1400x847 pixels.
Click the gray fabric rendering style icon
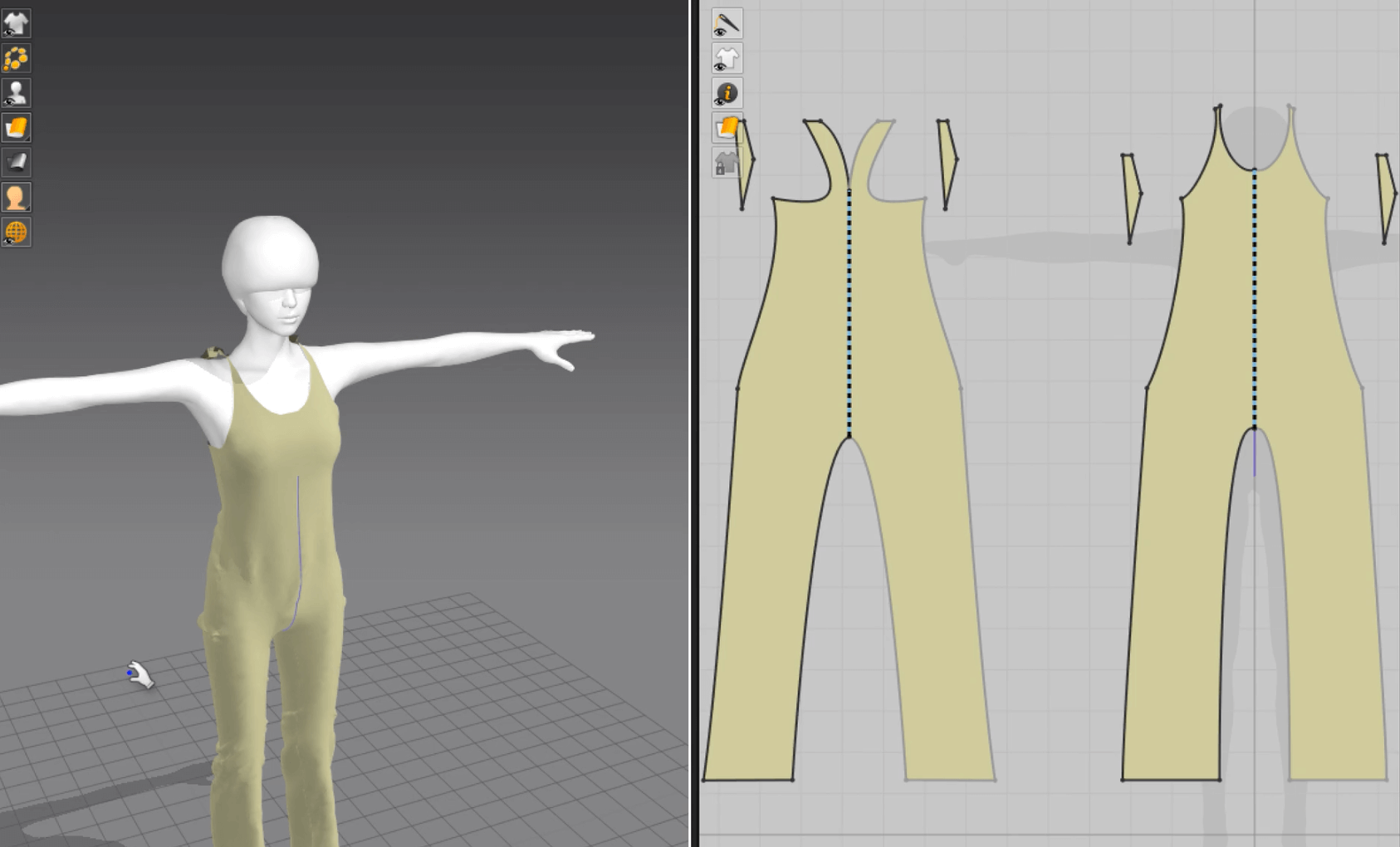[16, 162]
